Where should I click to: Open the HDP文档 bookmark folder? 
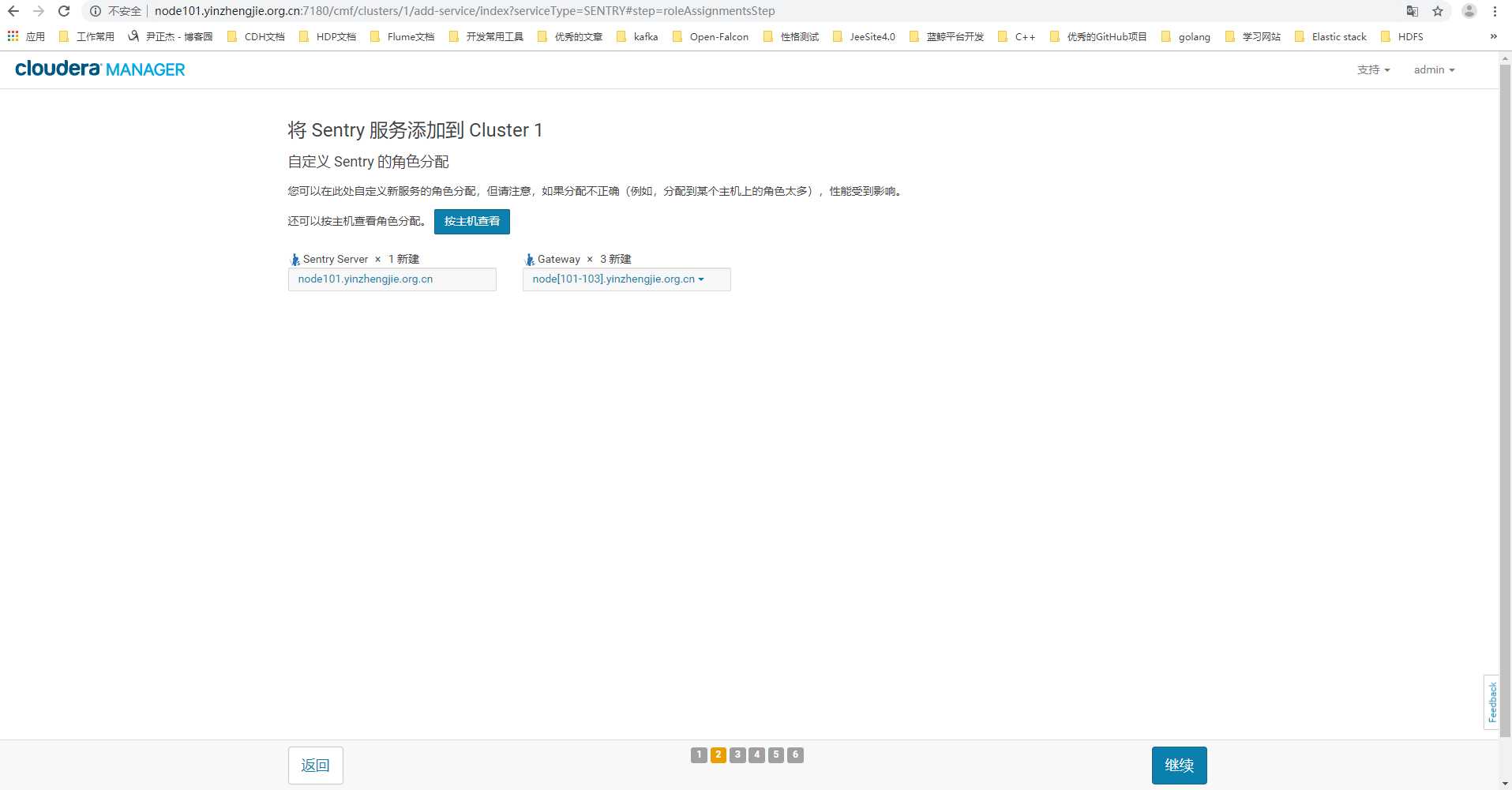pyautogui.click(x=328, y=36)
